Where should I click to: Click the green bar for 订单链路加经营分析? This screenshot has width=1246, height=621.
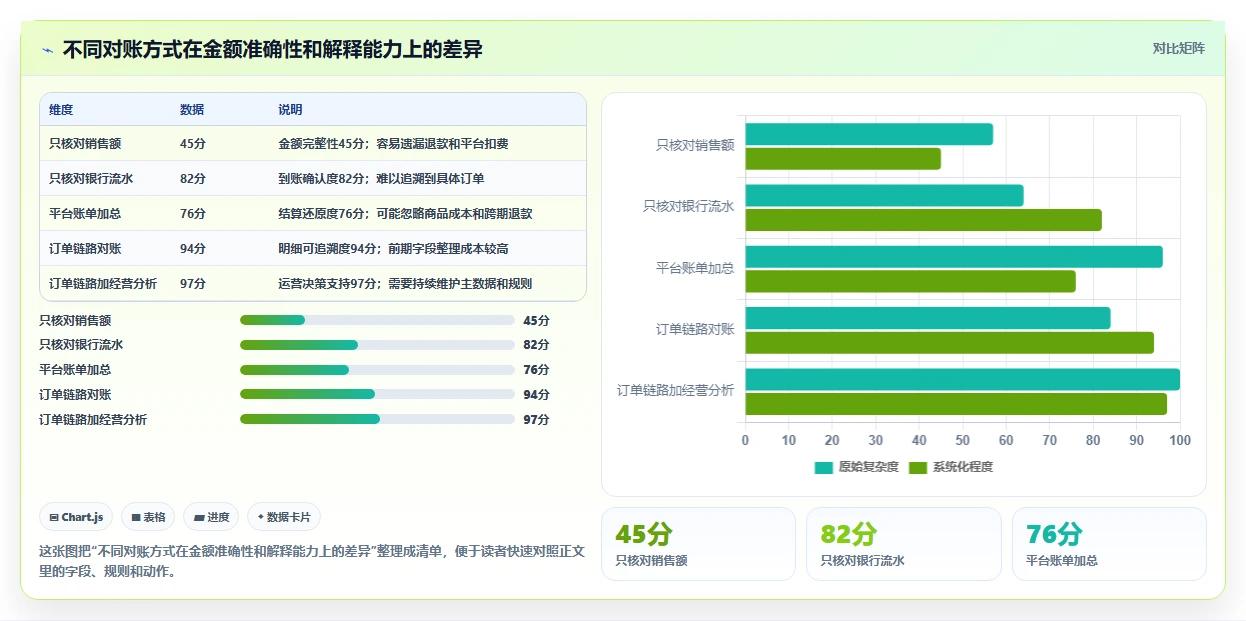click(956, 404)
